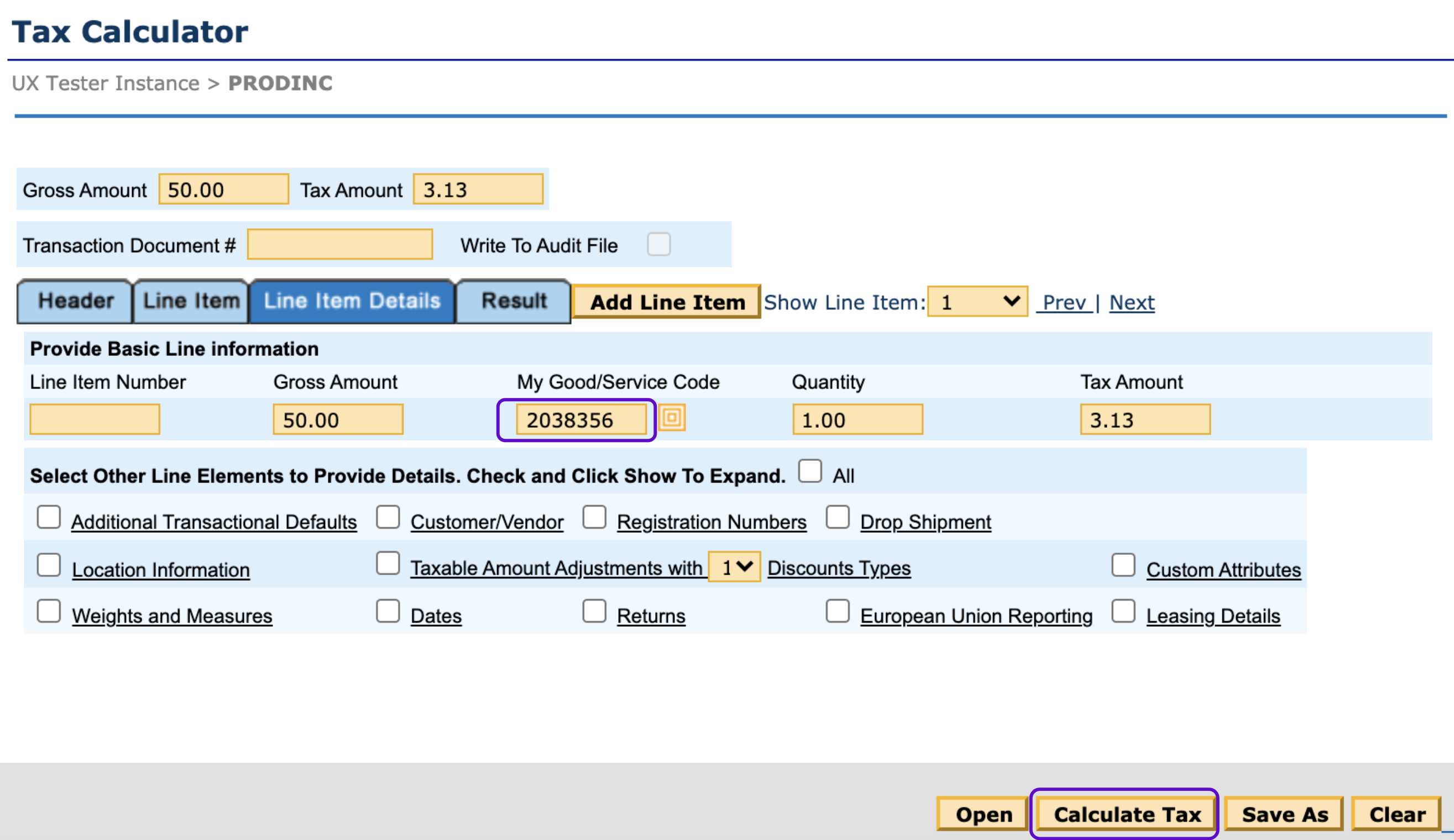Toggle the Leasing Details checkbox
Viewport: 1454px width, 840px height.
pyautogui.click(x=1123, y=611)
